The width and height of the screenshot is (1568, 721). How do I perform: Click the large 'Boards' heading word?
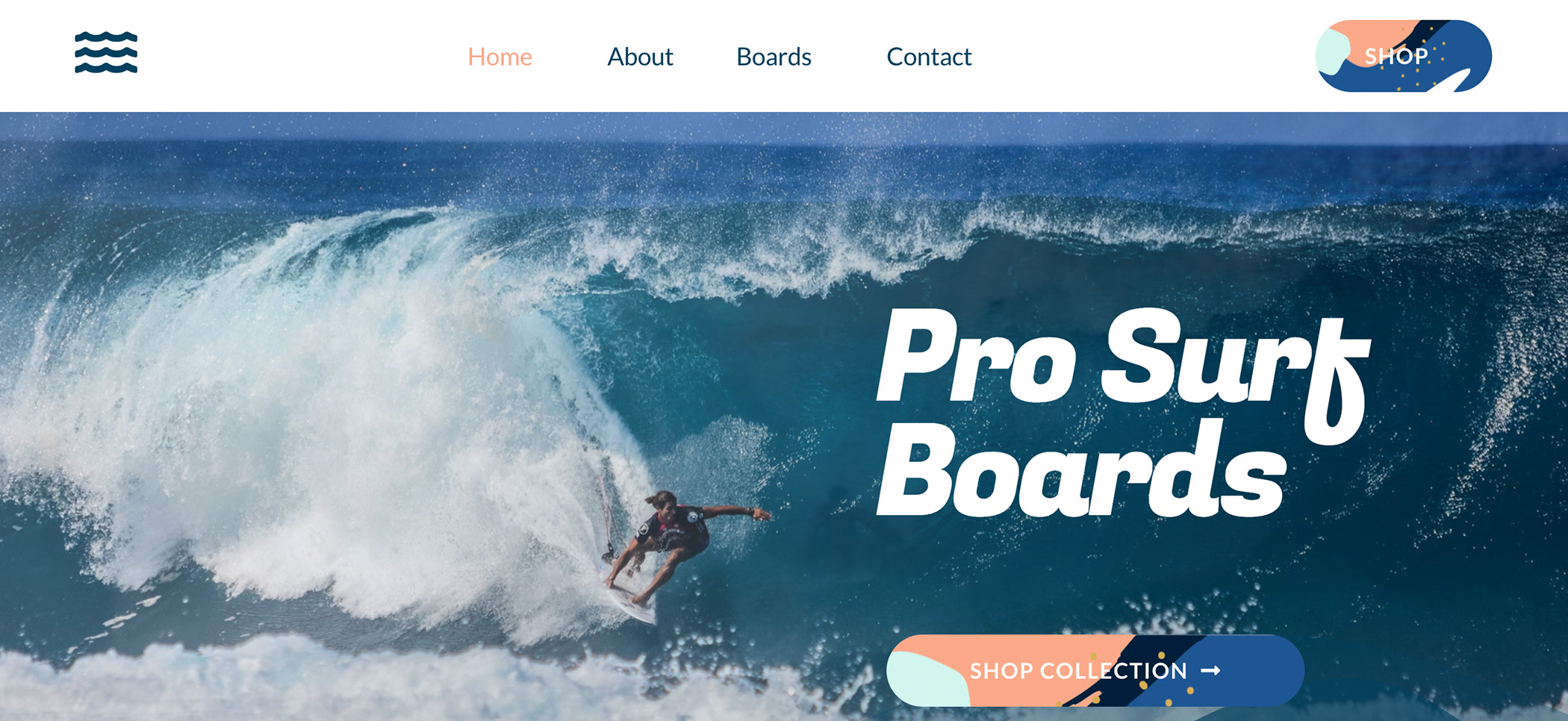coord(1080,468)
